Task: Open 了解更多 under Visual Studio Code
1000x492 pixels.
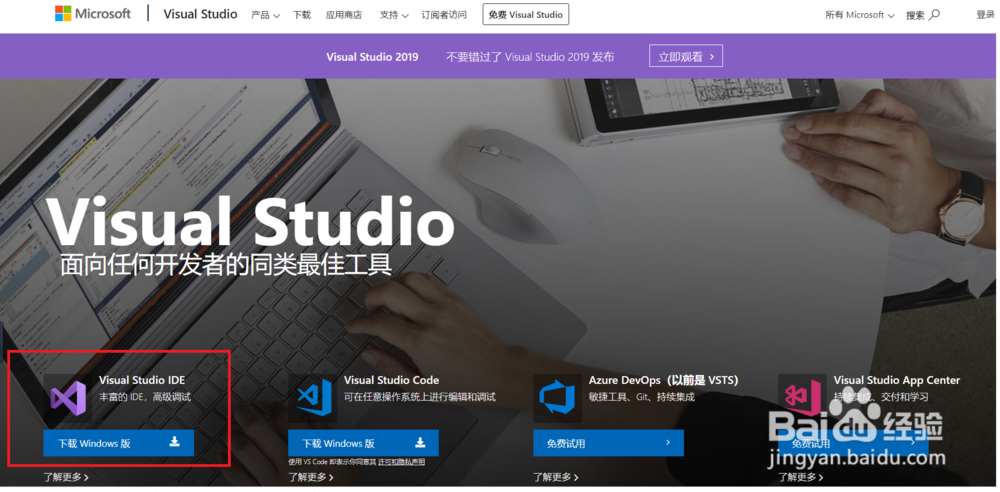Action: coord(311,477)
